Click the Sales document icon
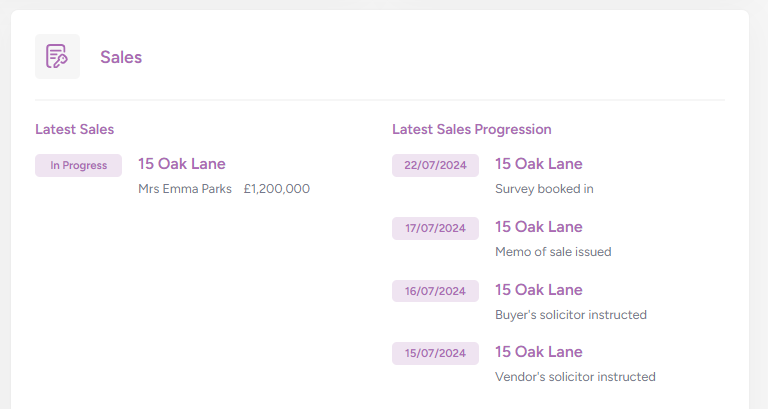Viewport: 768px width, 409px height. [57, 57]
